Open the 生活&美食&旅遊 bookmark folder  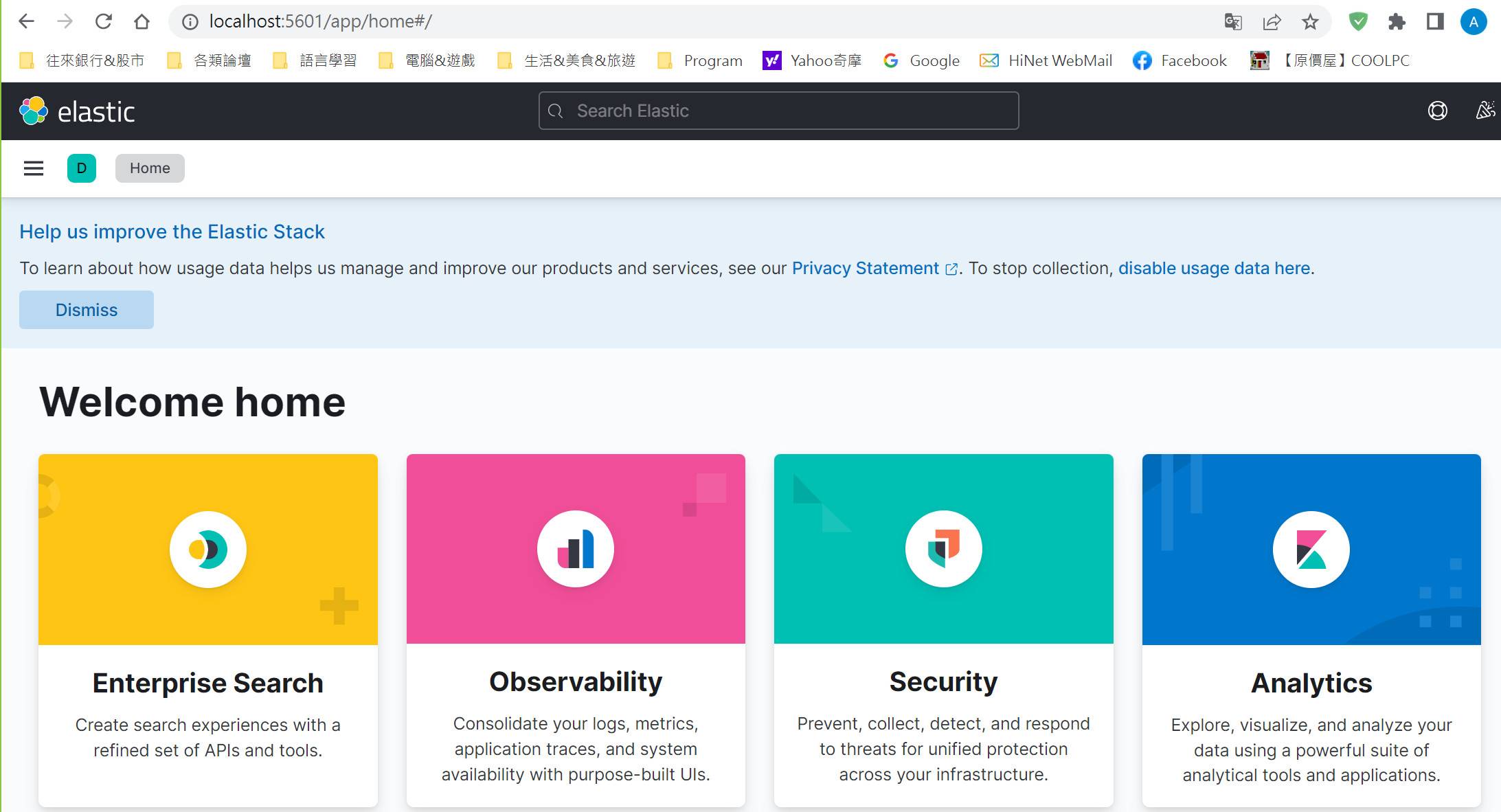pyautogui.click(x=566, y=60)
